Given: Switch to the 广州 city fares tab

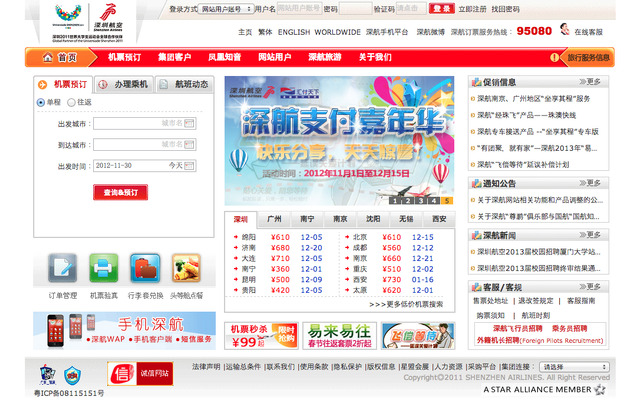Looking at the screenshot, I should [x=274, y=219].
